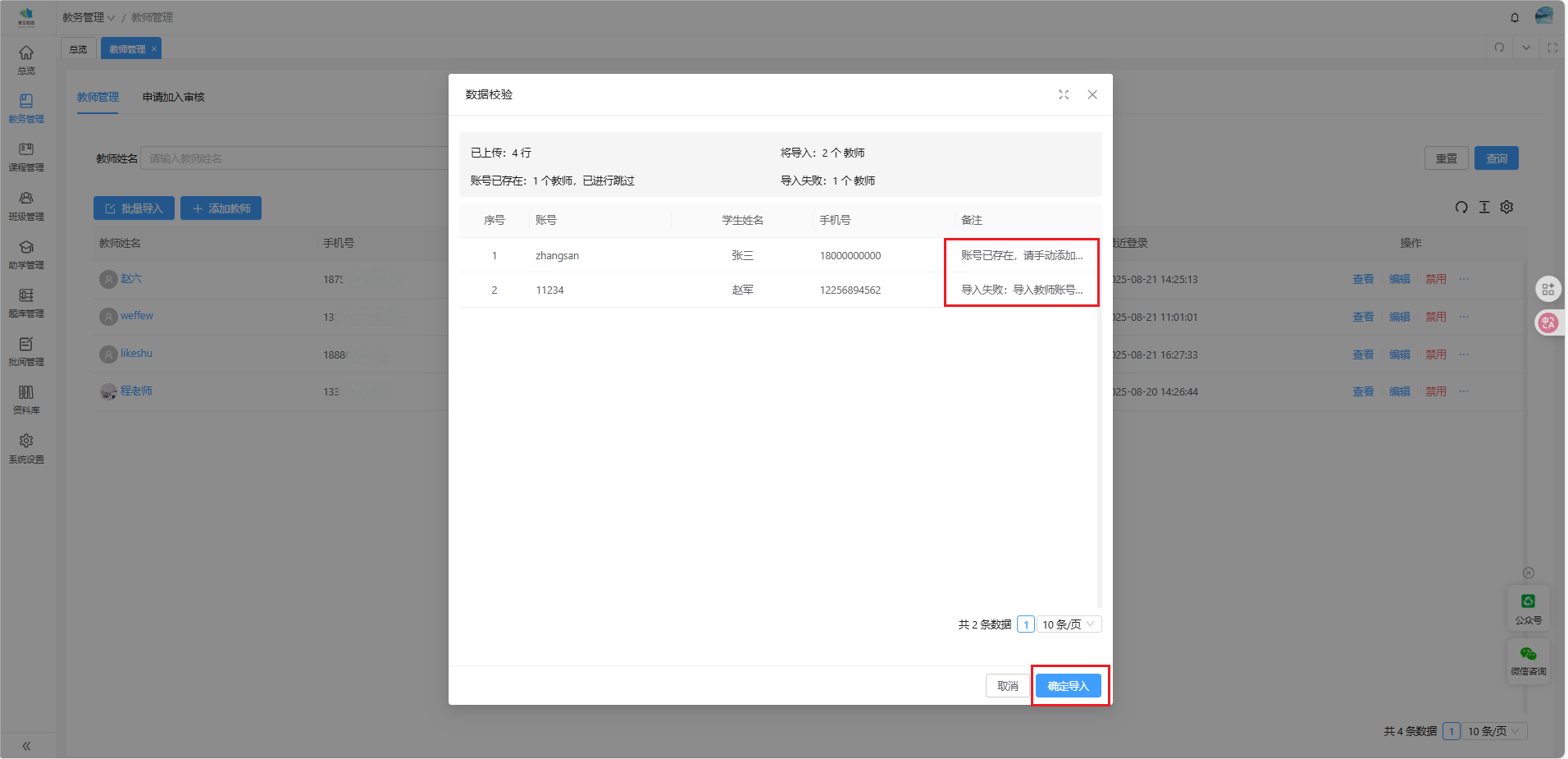Open 班级管理 in the sidebar
Image resolution: width=1568 pixels, height=759 pixels.
(x=26, y=206)
